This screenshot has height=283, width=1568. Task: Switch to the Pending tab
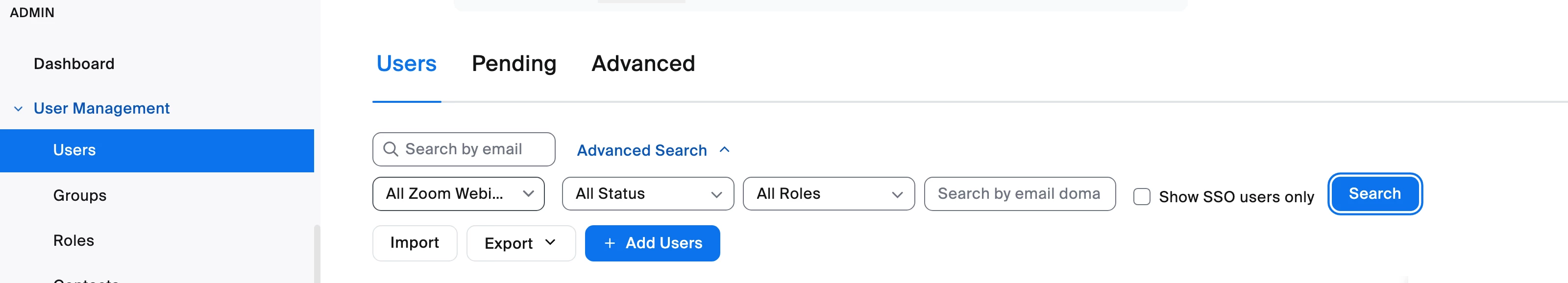coord(514,64)
